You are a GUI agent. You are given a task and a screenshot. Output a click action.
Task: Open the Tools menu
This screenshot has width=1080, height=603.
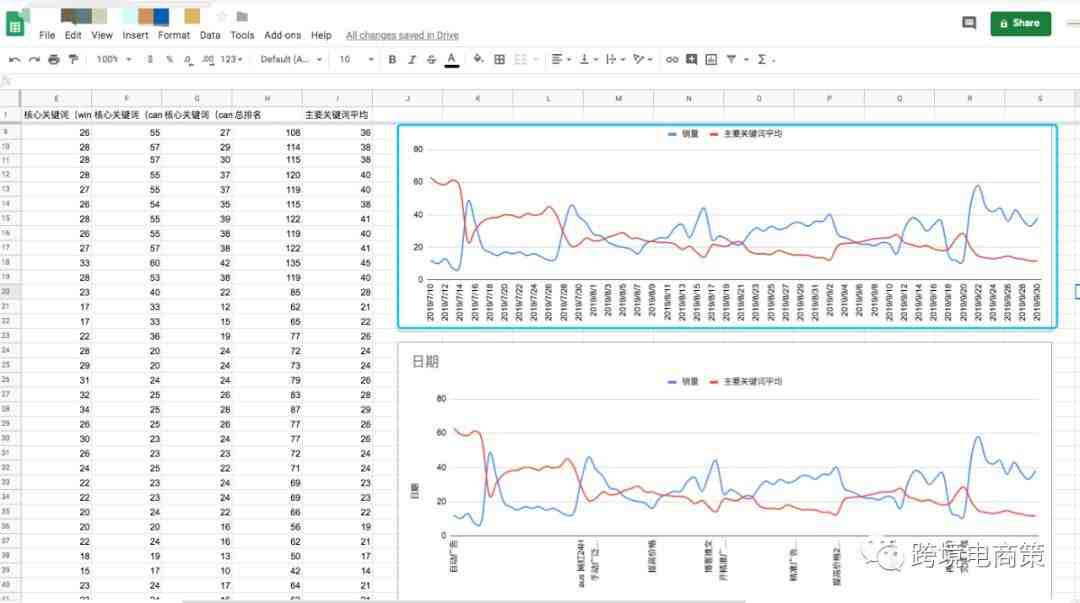(242, 35)
